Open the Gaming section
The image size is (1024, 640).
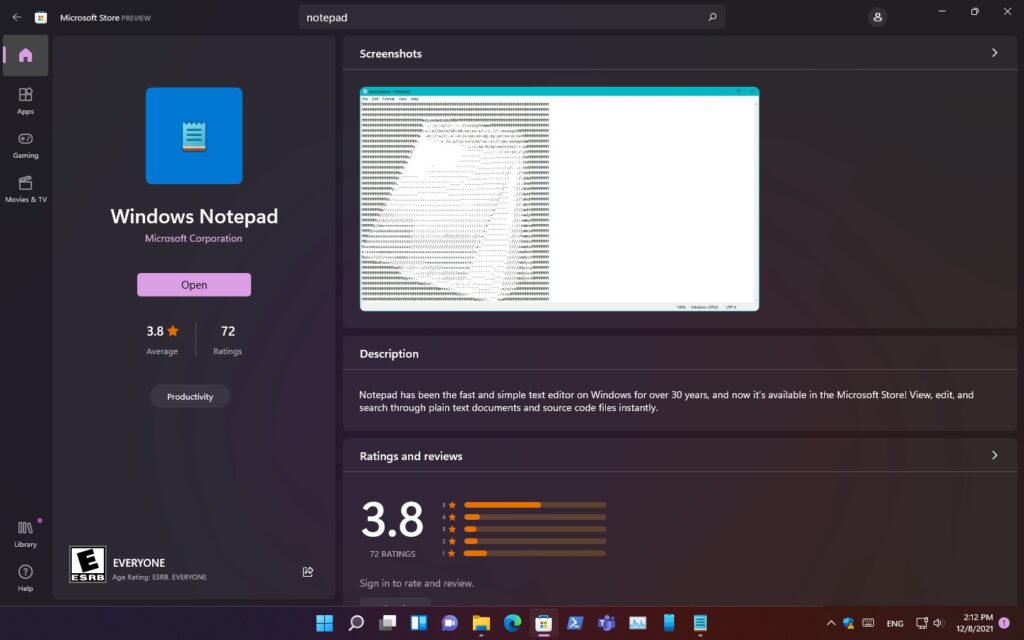click(25, 145)
